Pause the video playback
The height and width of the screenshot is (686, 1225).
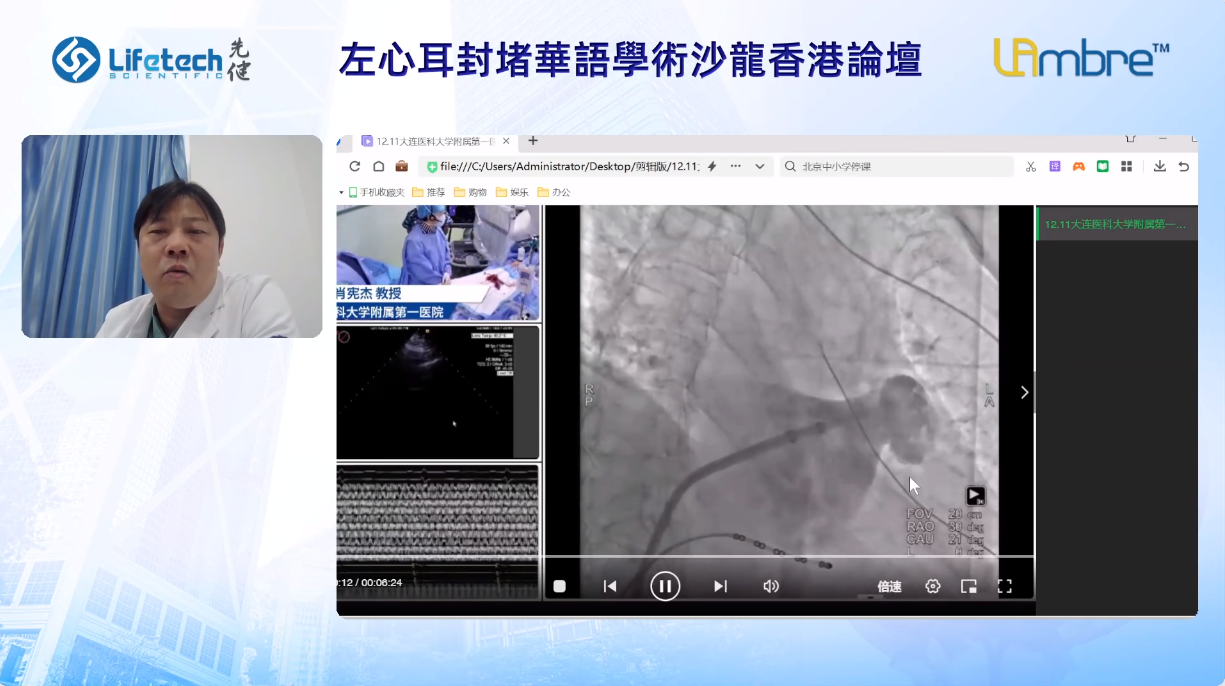pyautogui.click(x=665, y=586)
